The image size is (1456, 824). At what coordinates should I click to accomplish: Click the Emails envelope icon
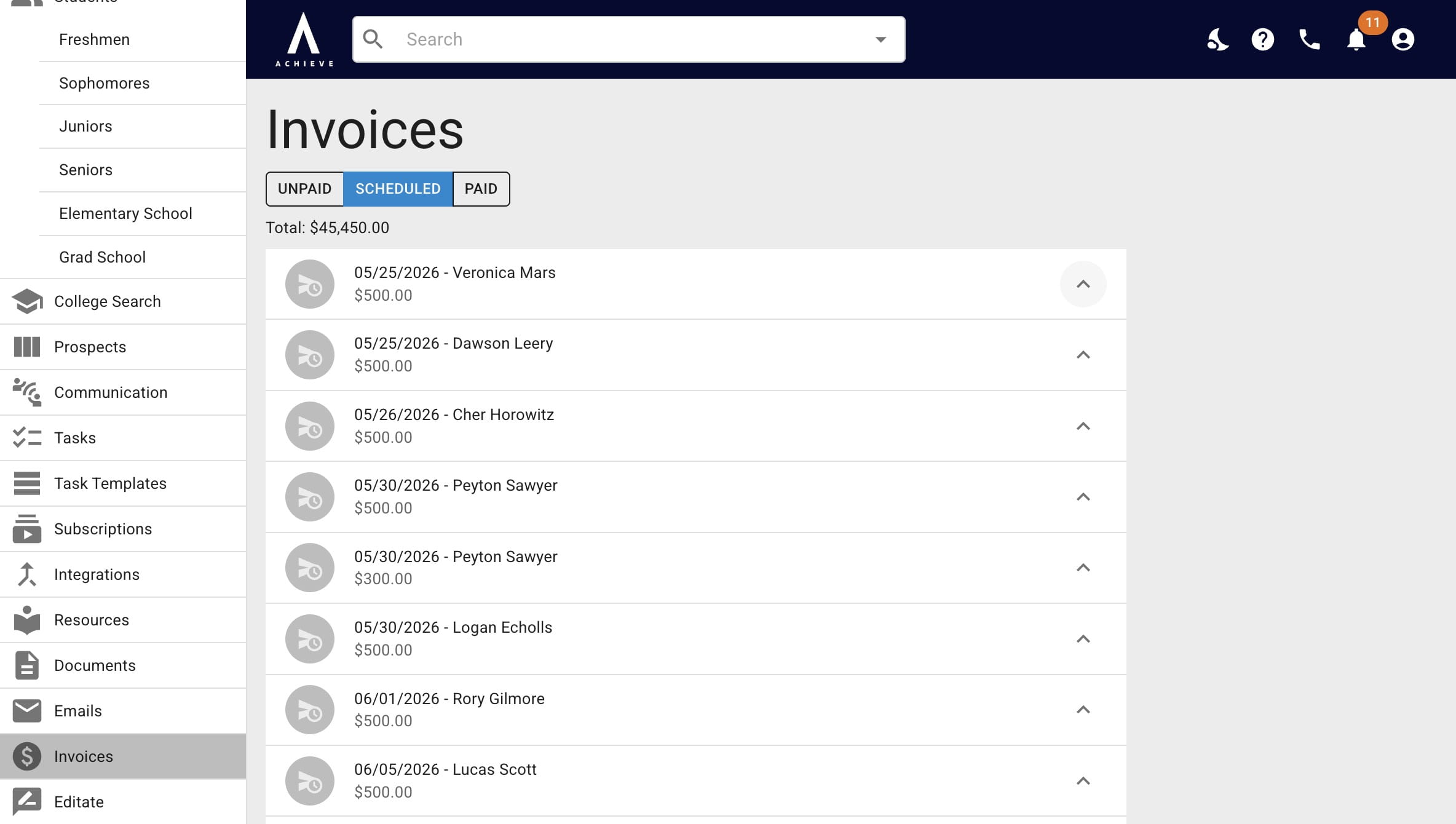point(27,711)
